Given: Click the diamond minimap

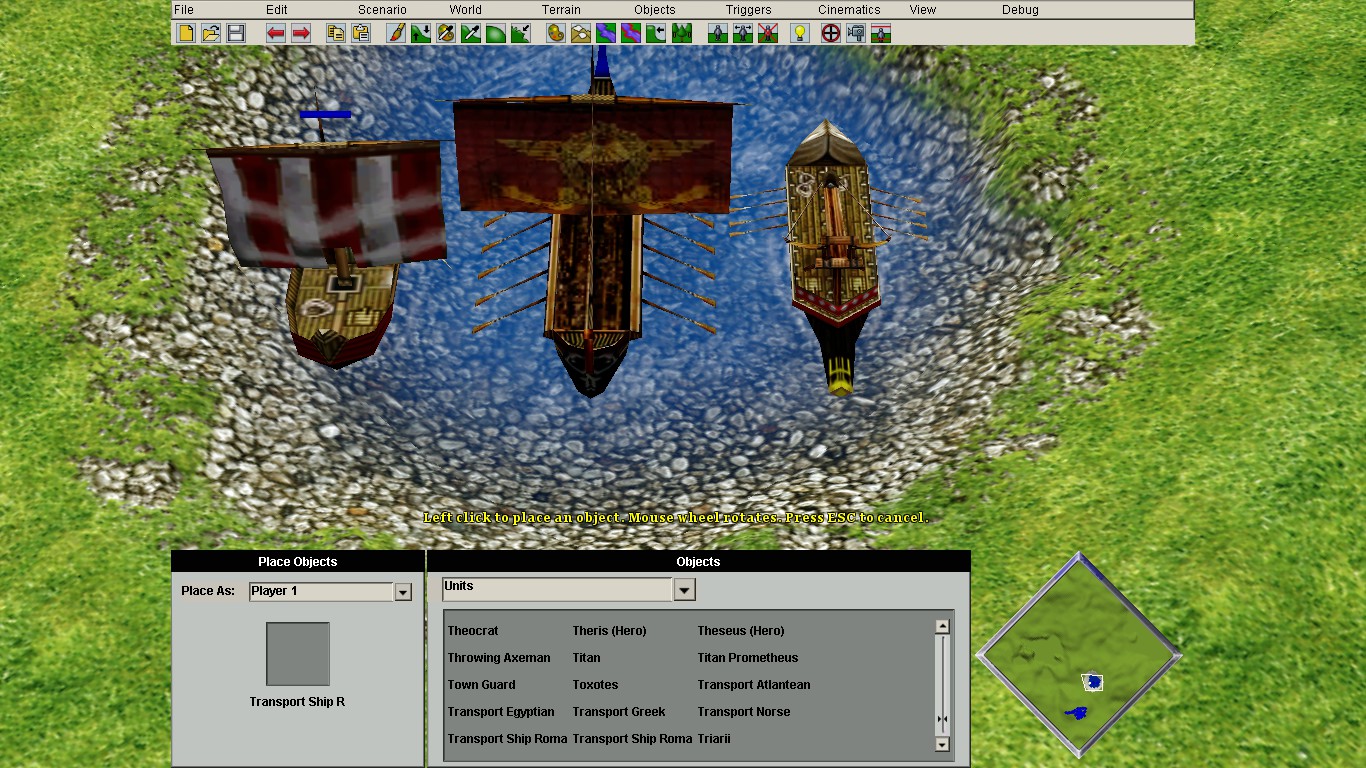Looking at the screenshot, I should (1079, 656).
